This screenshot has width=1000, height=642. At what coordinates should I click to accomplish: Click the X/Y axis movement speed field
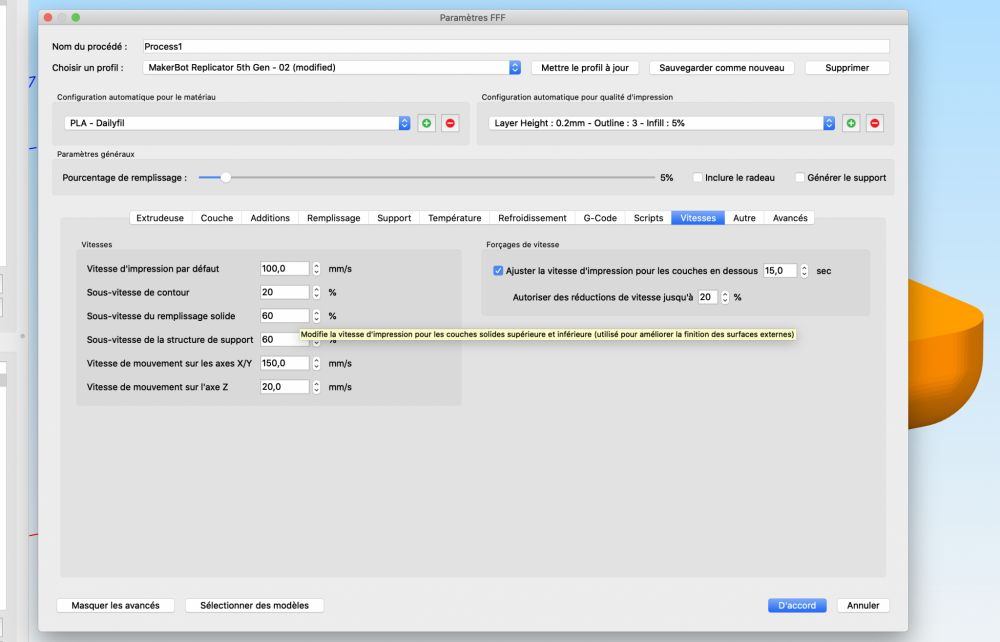284,363
